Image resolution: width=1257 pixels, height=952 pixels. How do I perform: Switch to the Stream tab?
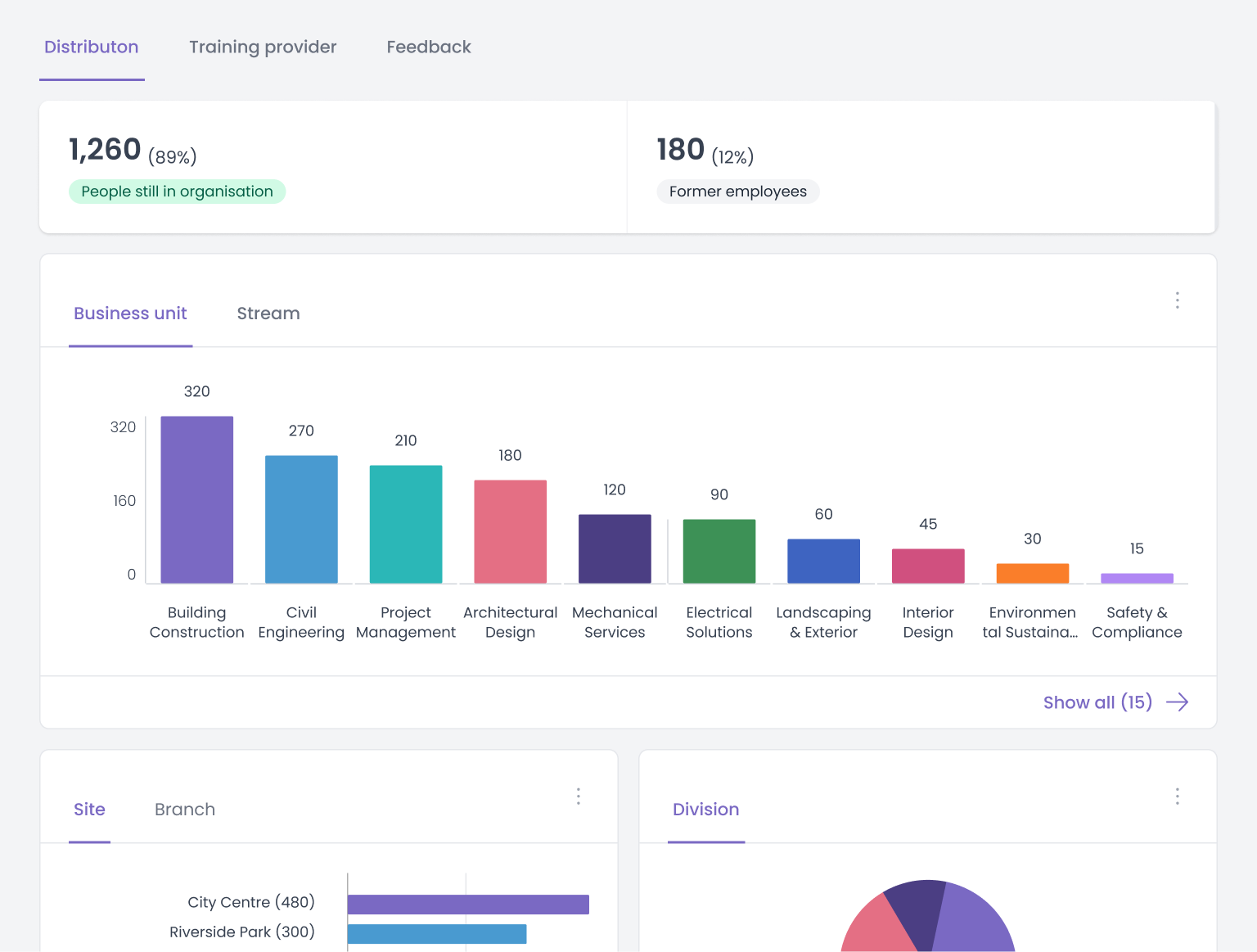pyautogui.click(x=268, y=313)
